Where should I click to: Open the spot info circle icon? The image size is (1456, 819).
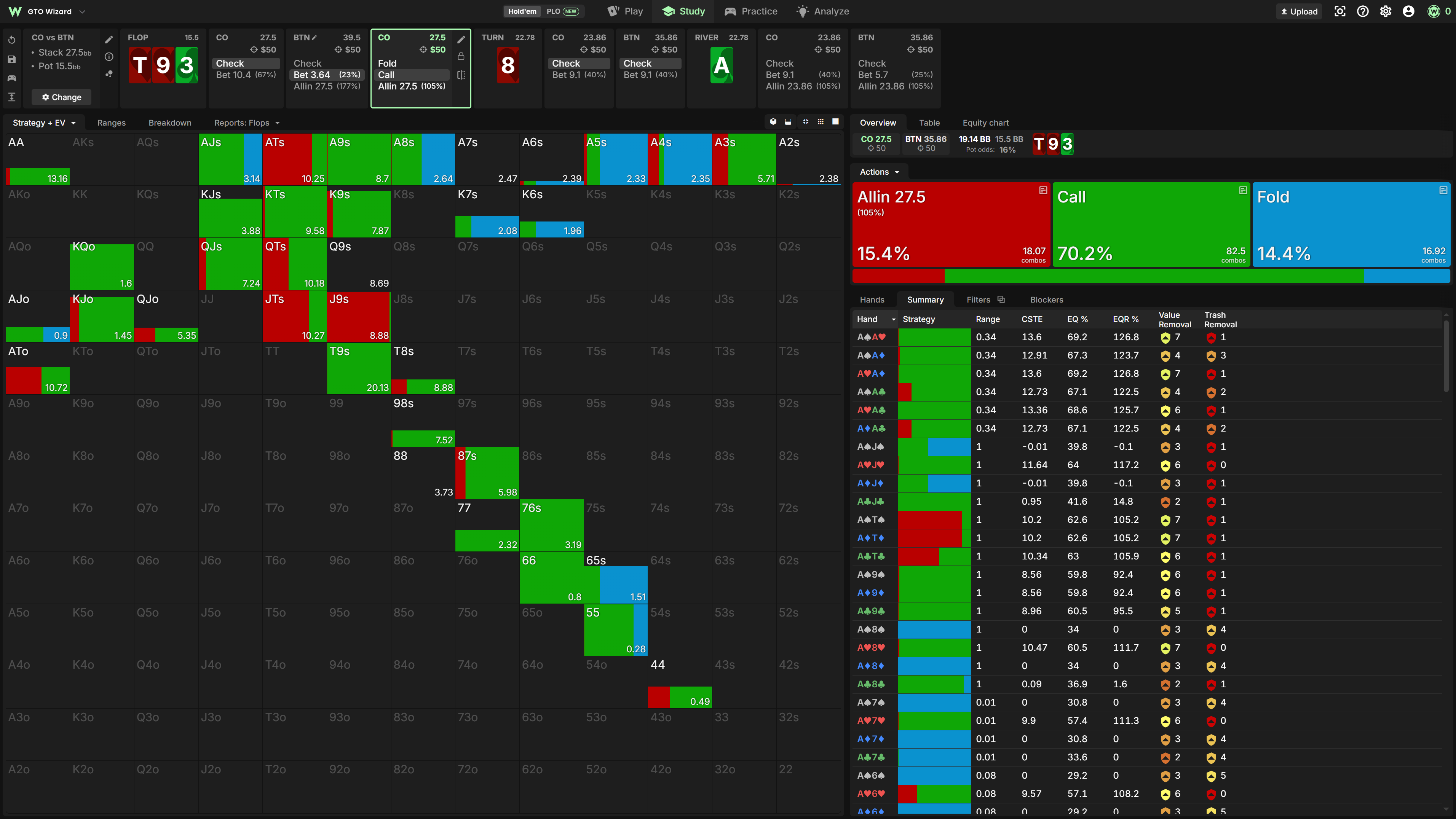click(109, 56)
